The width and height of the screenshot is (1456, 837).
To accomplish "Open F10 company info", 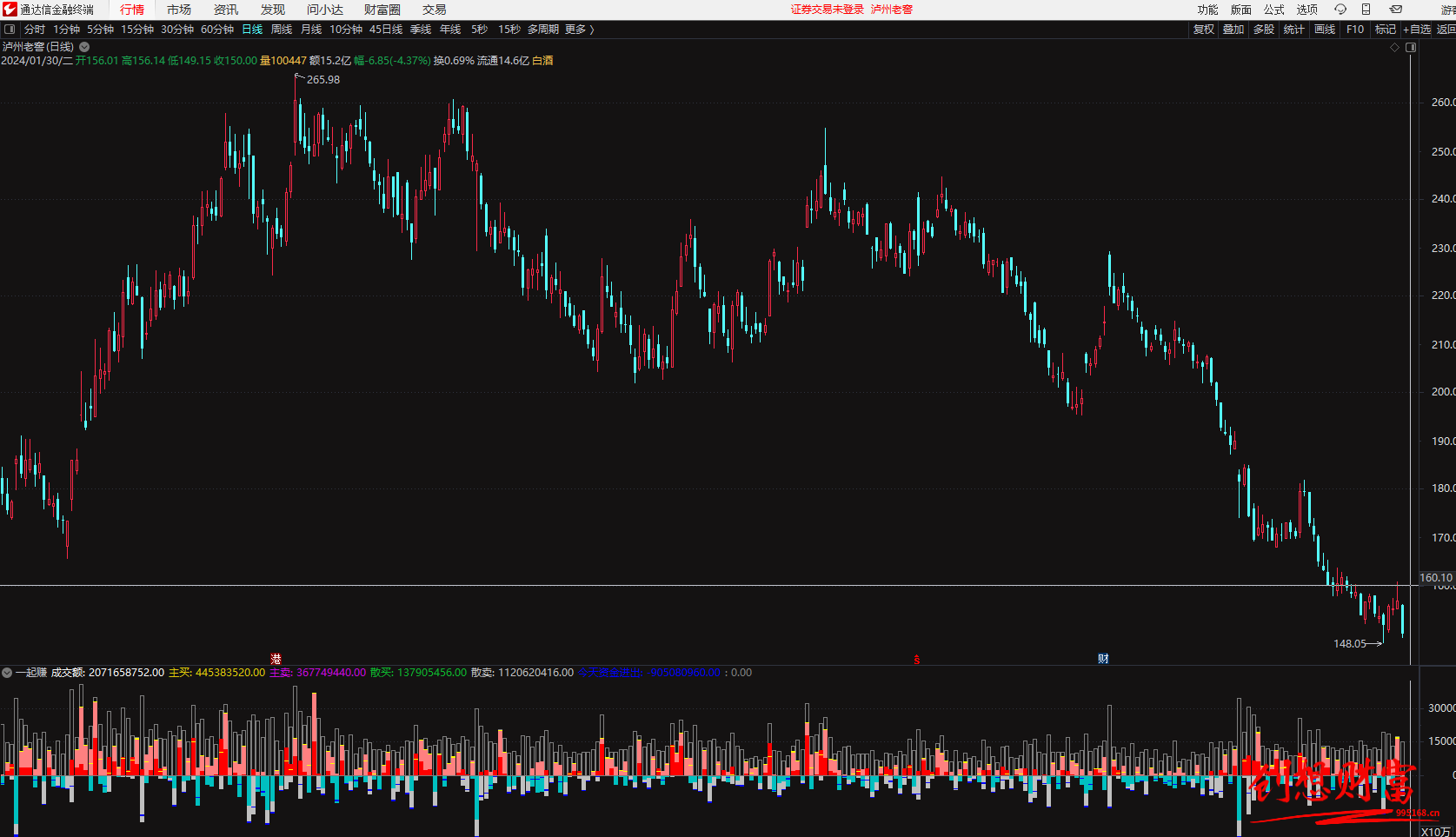I will [x=1355, y=30].
